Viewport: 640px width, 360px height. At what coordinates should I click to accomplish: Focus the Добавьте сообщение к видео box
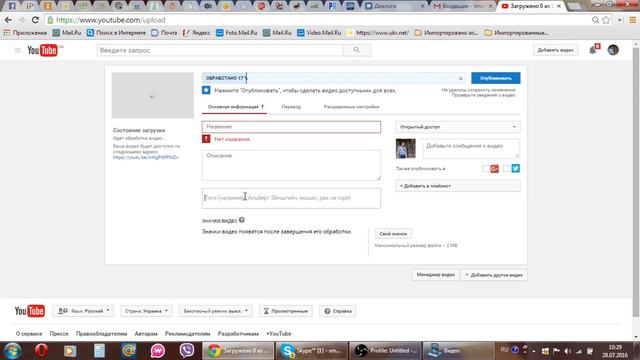[x=471, y=149]
